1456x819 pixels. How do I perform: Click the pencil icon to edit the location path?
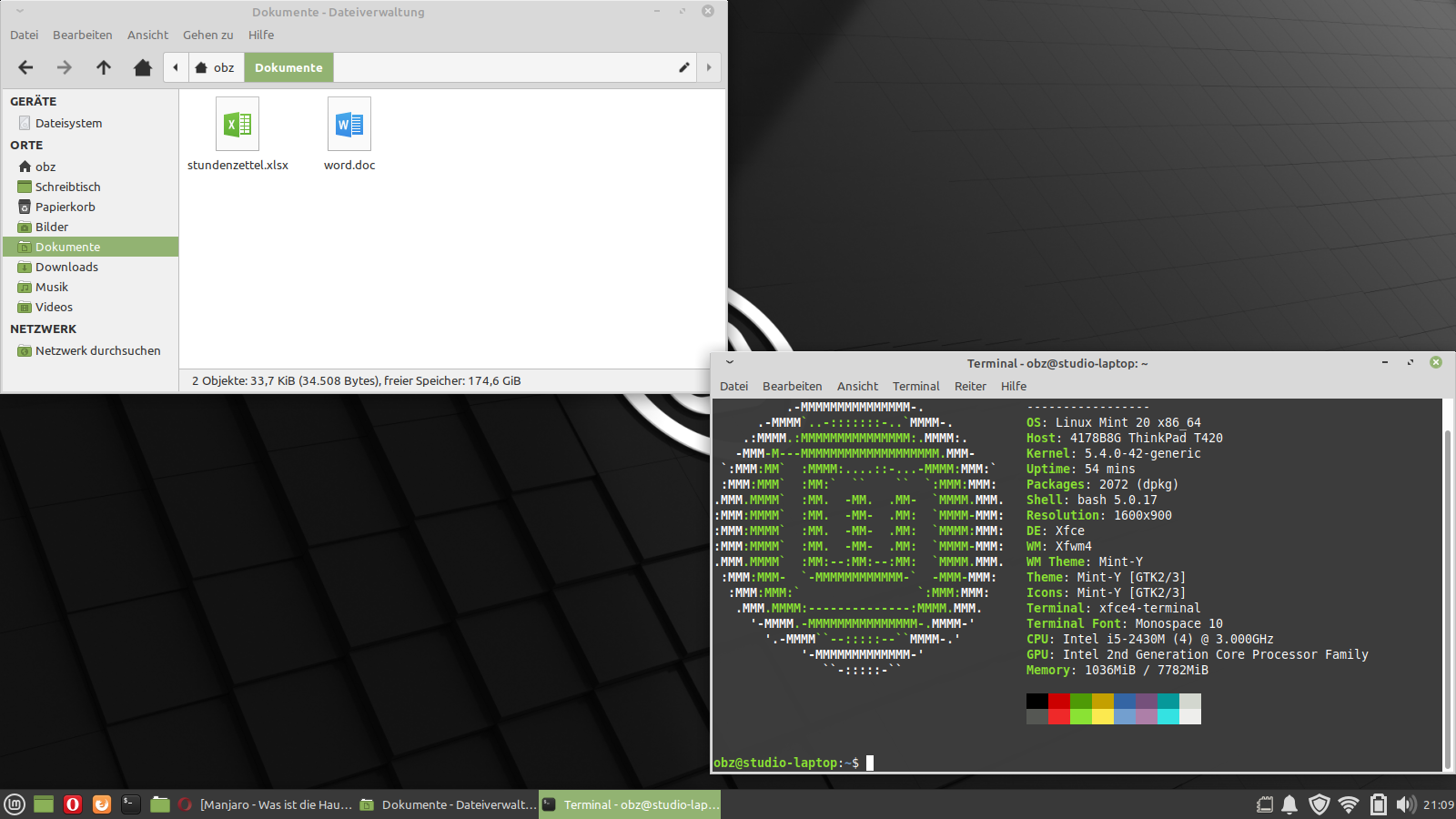coord(684,67)
